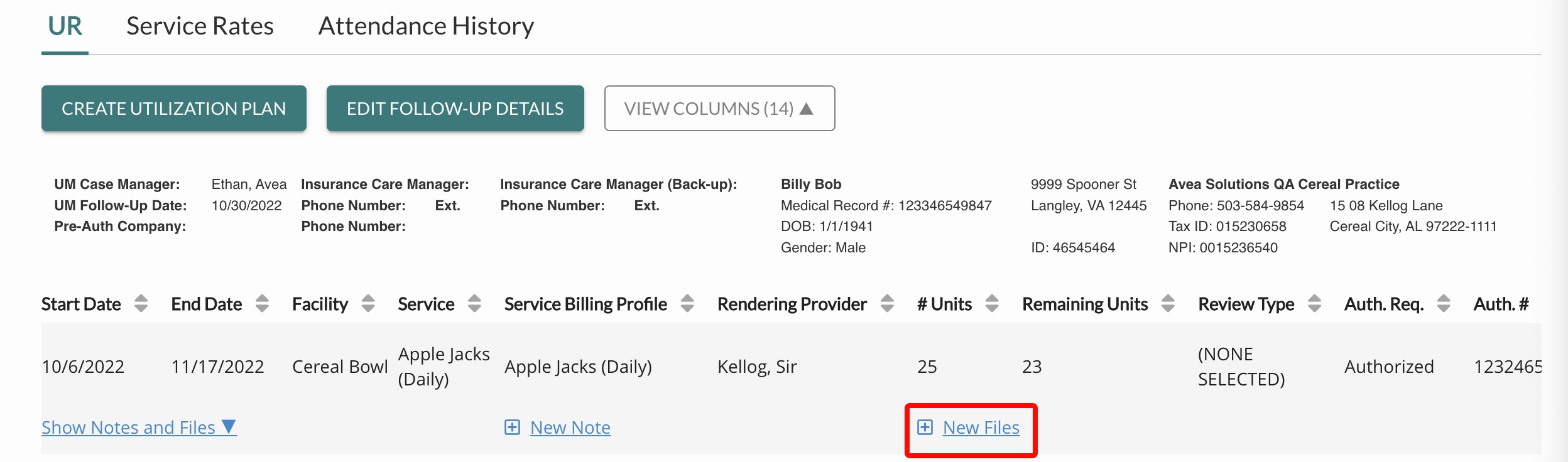
Task: Click the New Files link
Action: [981, 427]
